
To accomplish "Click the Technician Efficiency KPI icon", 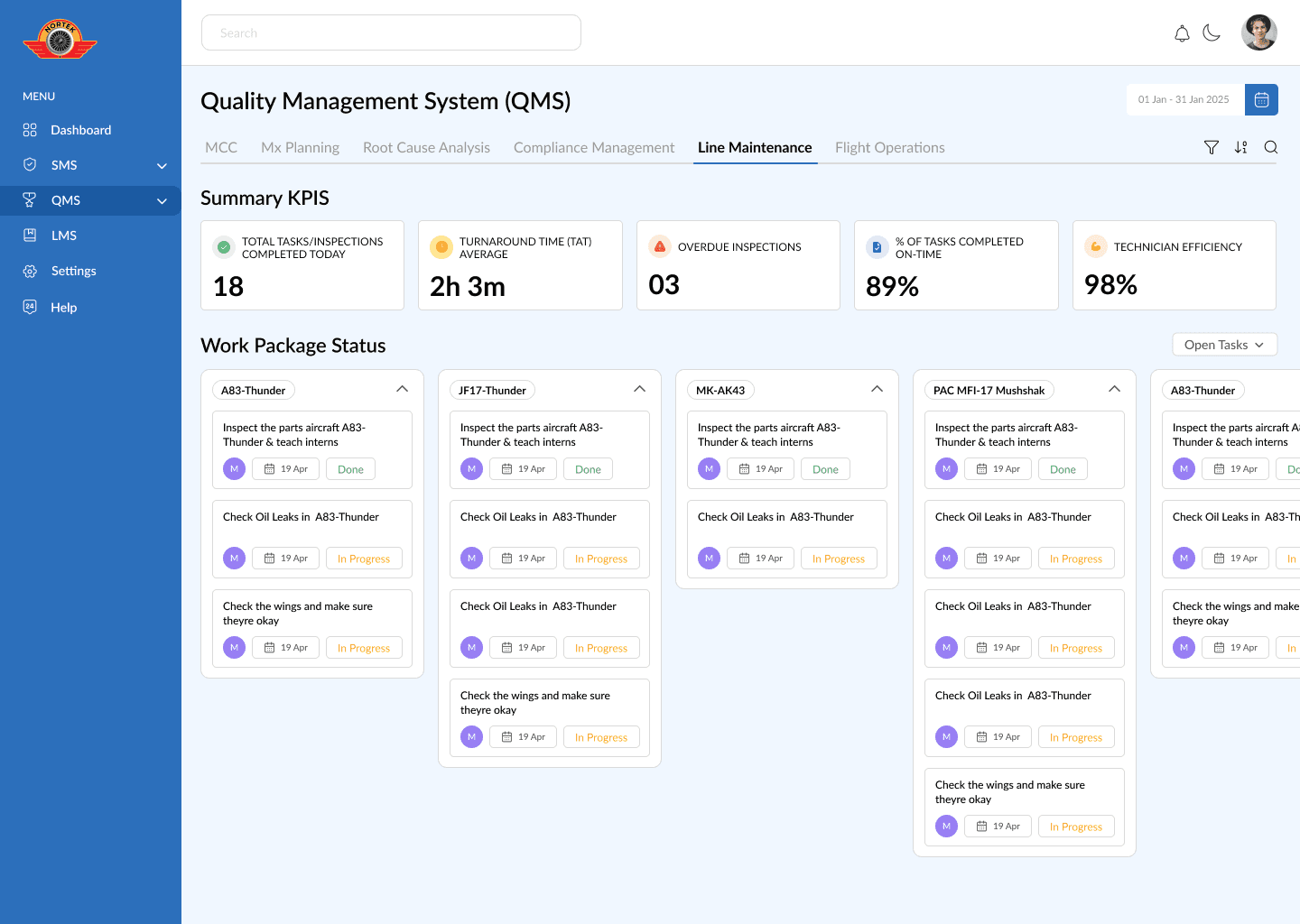I will 1096,246.
